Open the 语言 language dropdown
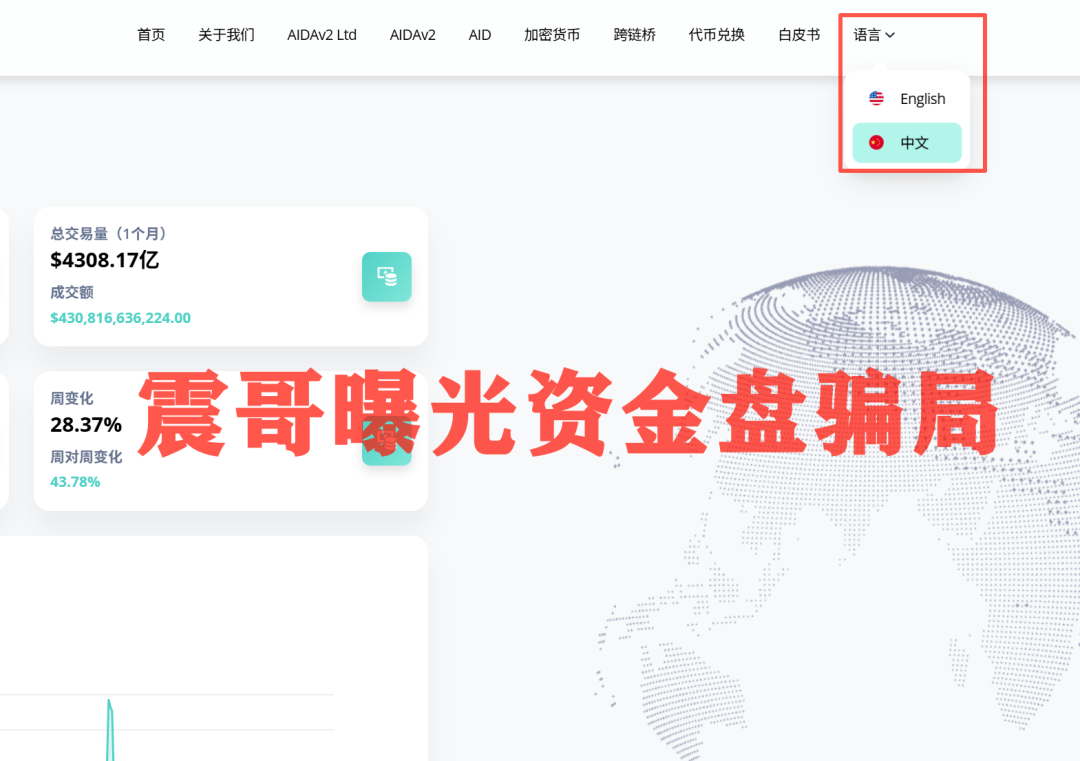This screenshot has height=761, width=1080. click(x=871, y=34)
